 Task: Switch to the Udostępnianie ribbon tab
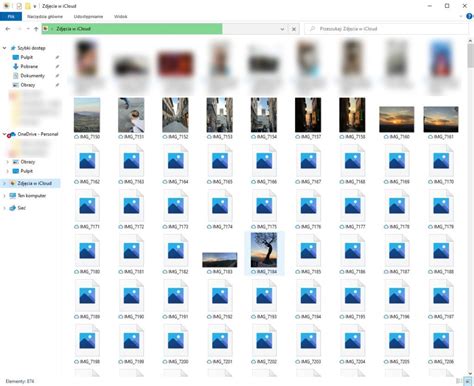88,16
